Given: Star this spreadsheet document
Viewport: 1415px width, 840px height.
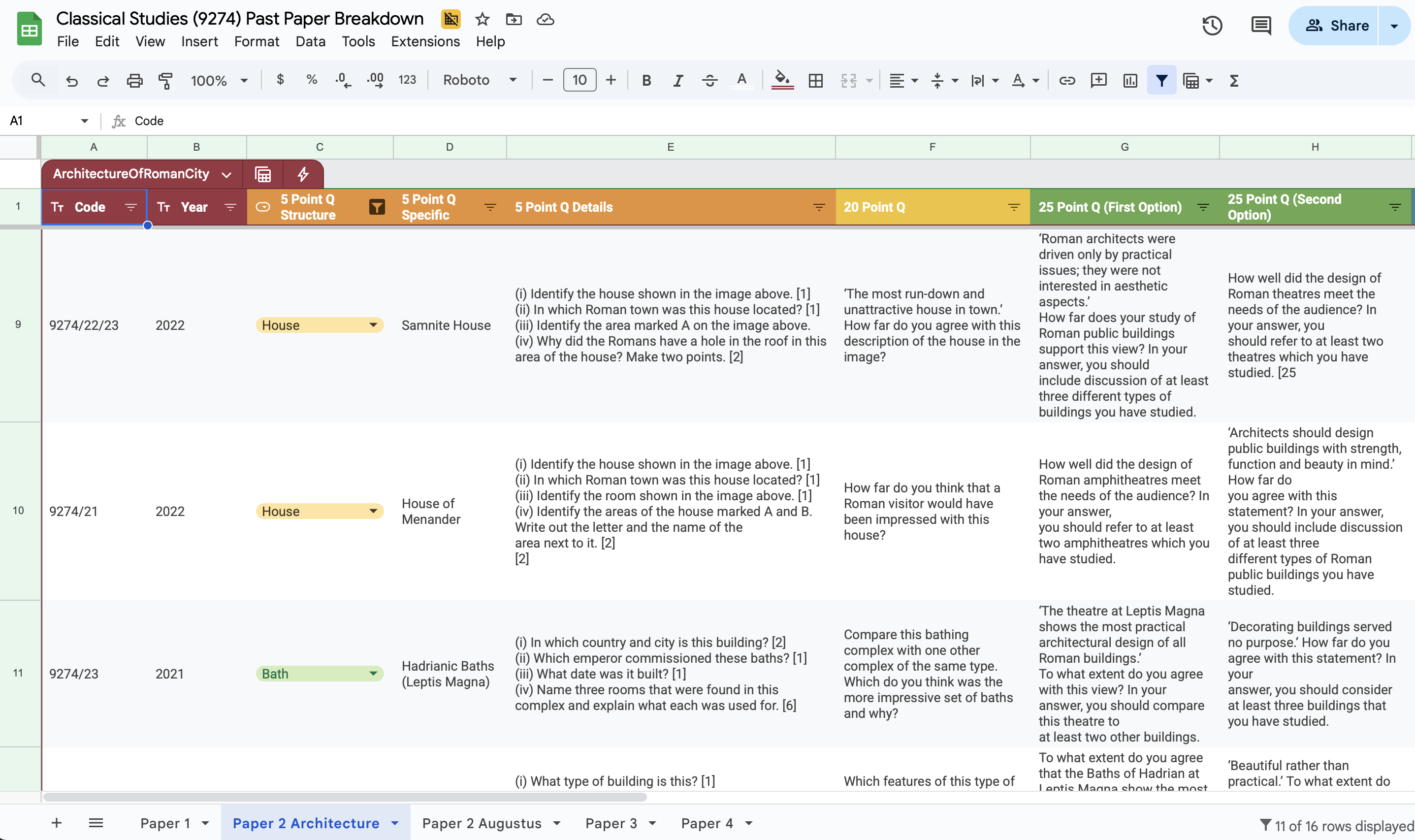Looking at the screenshot, I should coord(482,19).
